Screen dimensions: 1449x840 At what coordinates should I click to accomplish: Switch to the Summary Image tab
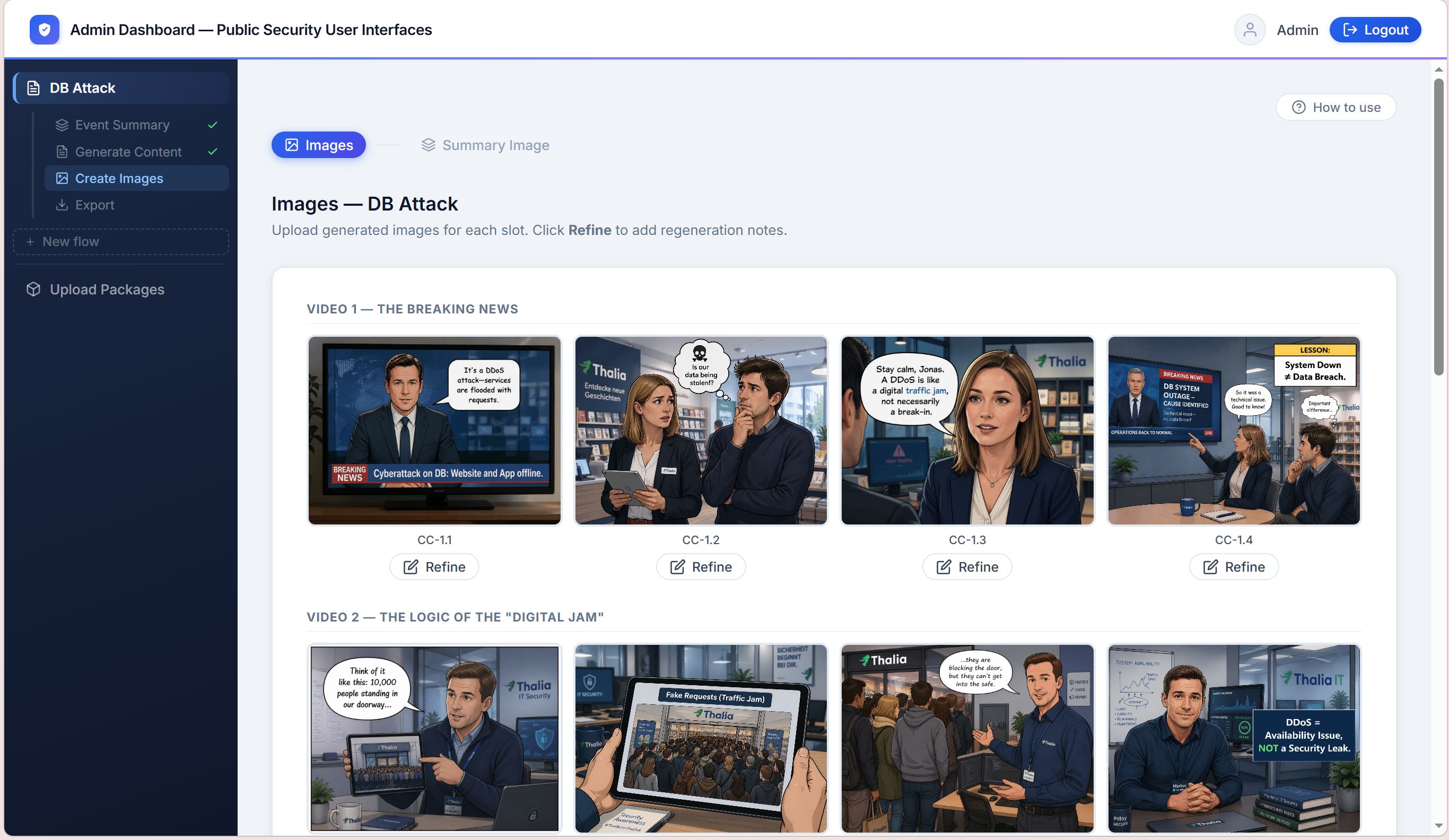(485, 145)
